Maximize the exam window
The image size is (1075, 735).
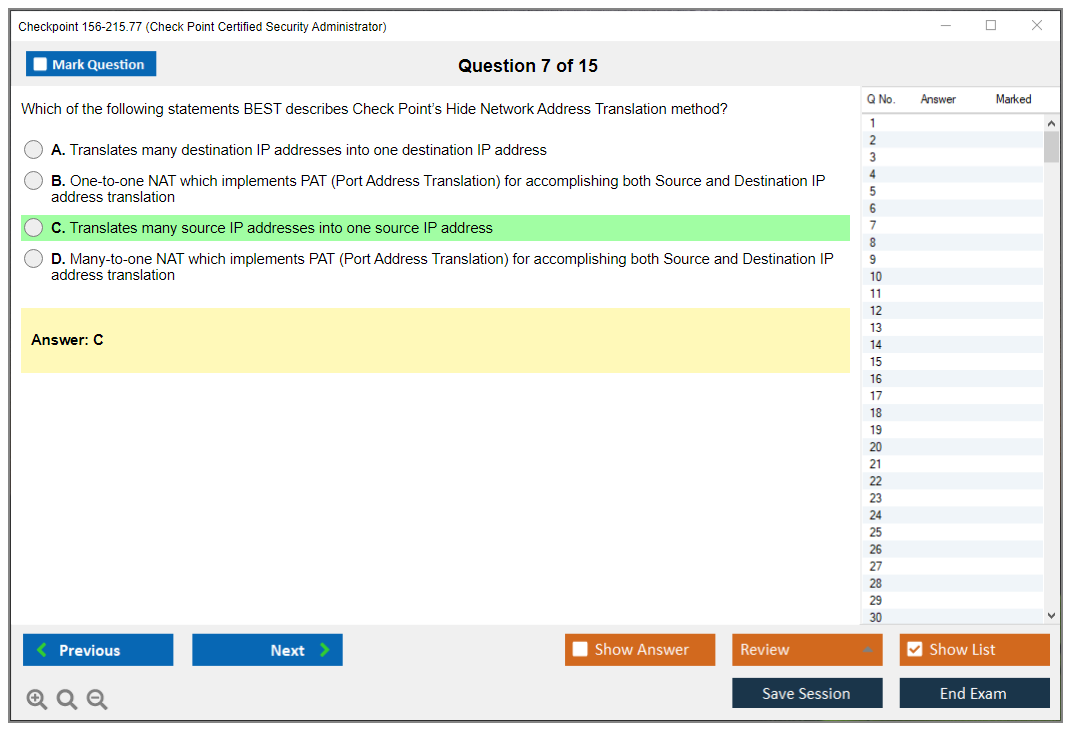point(991,26)
